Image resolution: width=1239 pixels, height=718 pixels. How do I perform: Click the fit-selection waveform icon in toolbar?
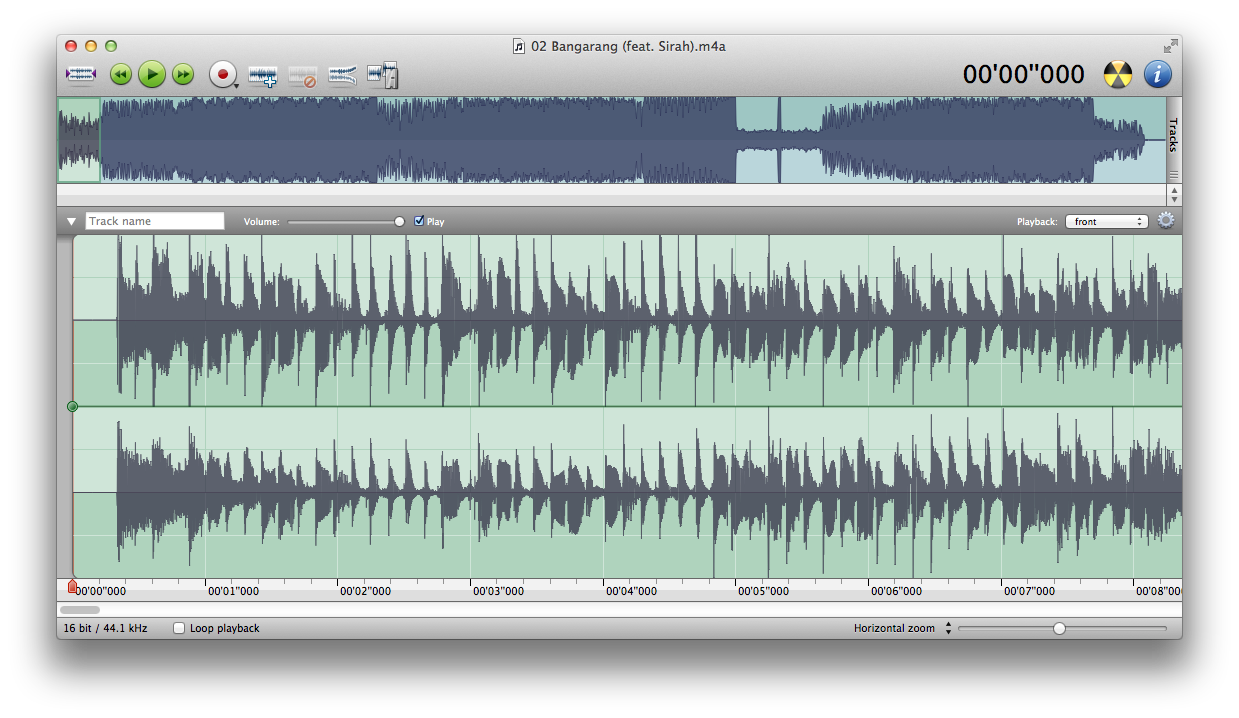pyautogui.click(x=80, y=75)
